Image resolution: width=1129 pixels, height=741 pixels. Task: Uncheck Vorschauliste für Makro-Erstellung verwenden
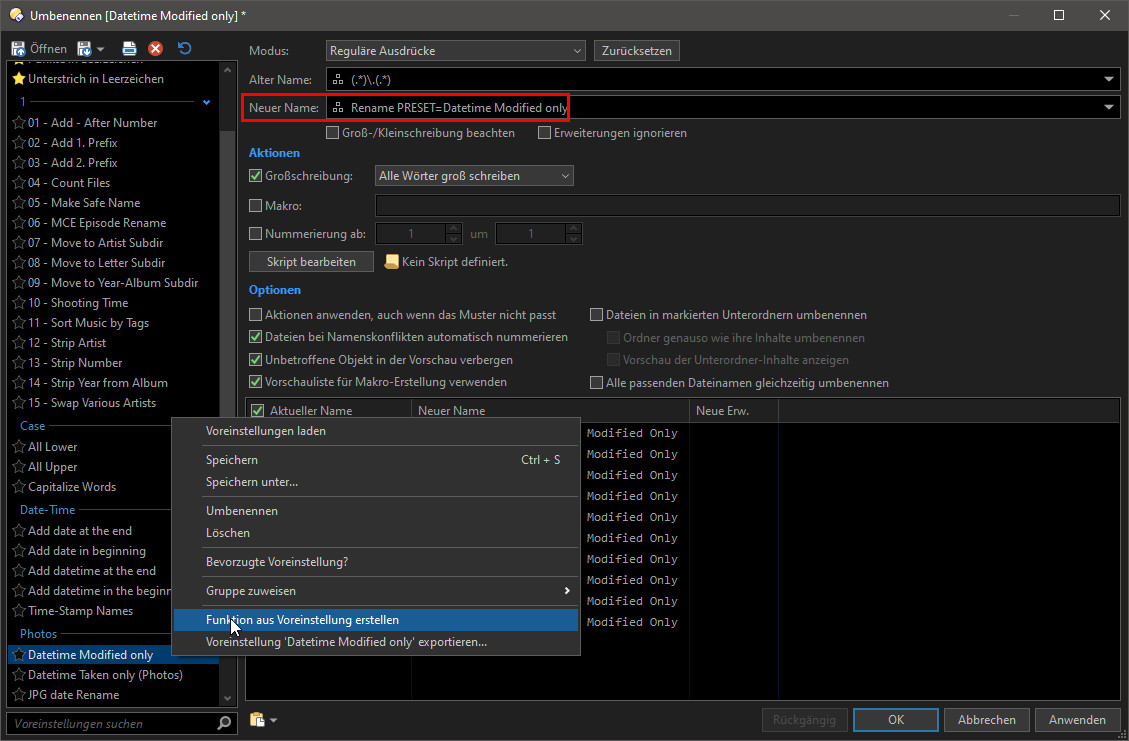click(x=255, y=382)
